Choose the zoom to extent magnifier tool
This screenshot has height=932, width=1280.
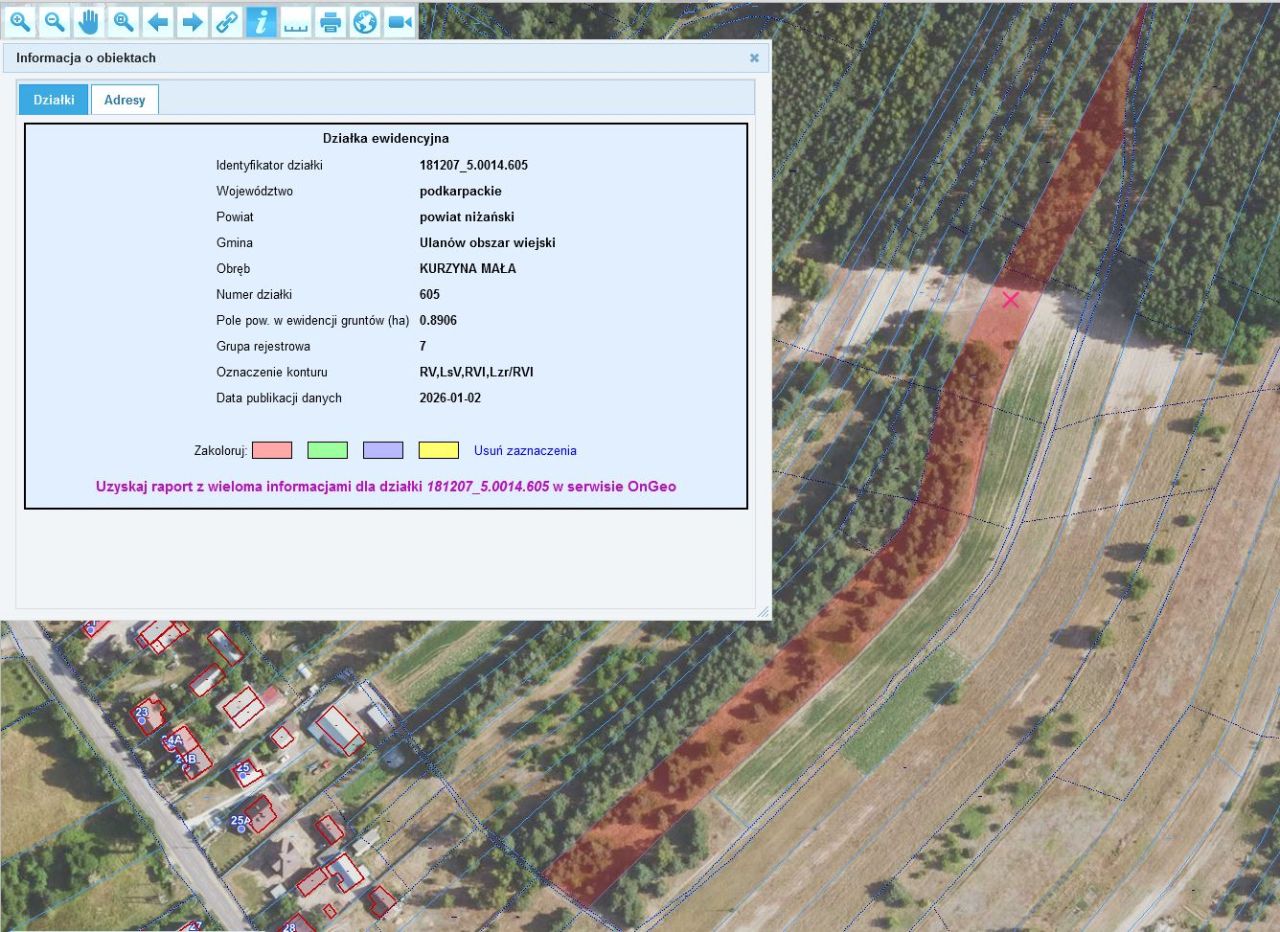pyautogui.click(x=124, y=21)
